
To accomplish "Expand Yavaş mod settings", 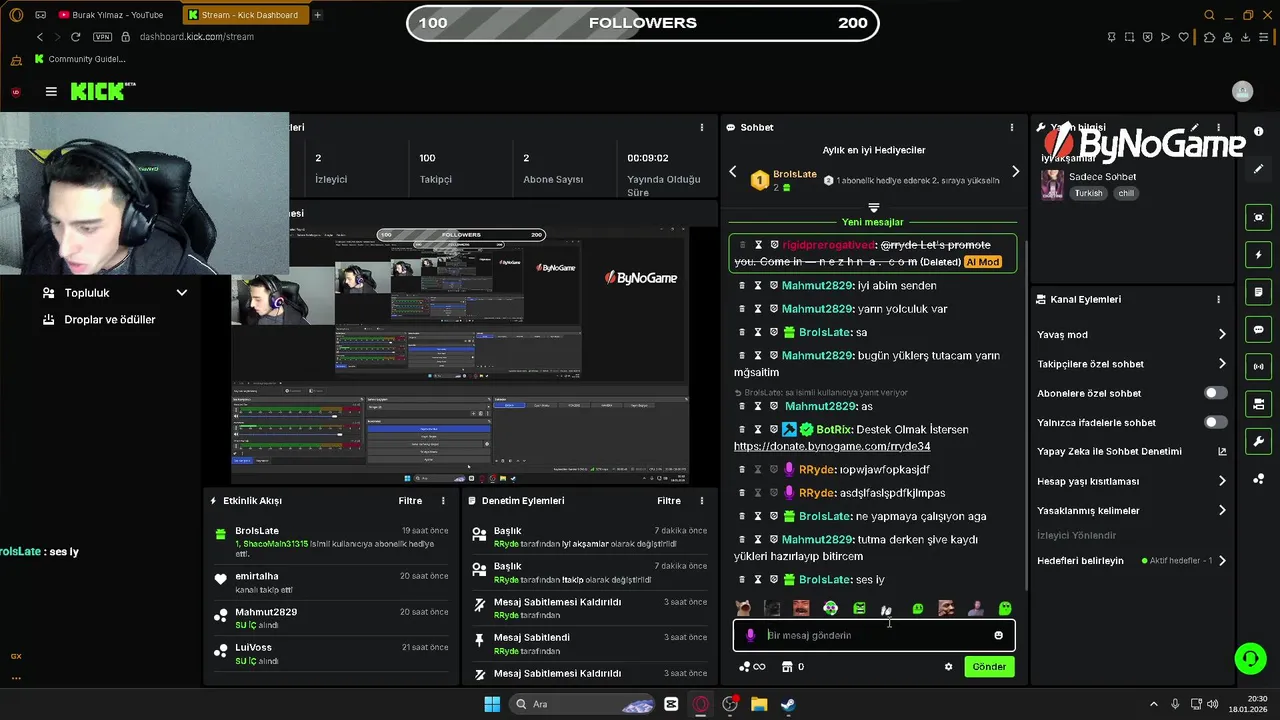I will (x=1221, y=334).
